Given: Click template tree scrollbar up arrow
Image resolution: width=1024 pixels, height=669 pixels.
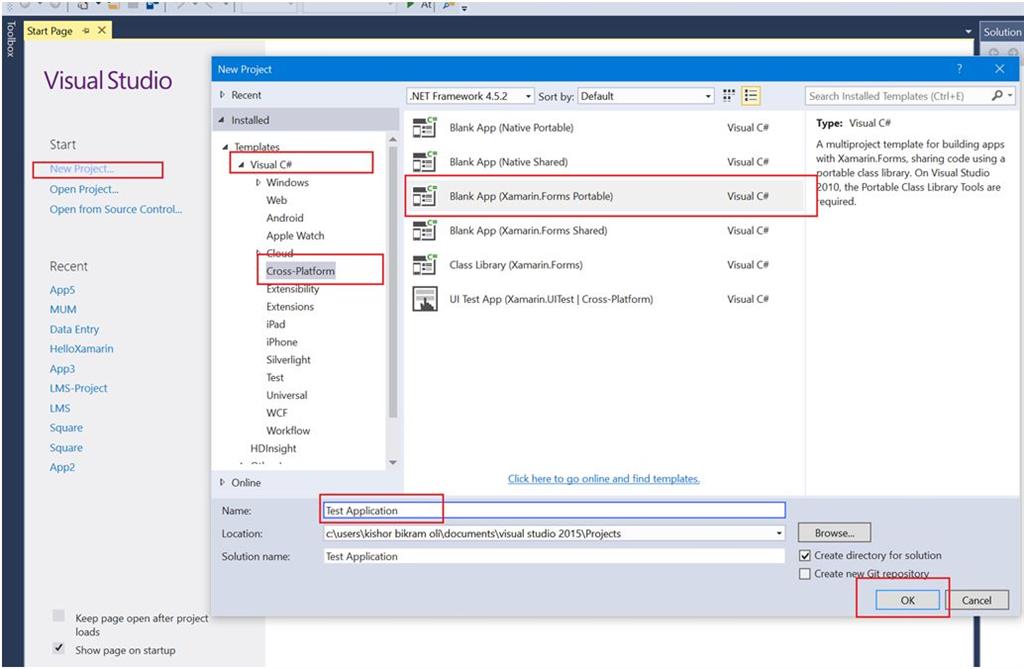Looking at the screenshot, I should (x=392, y=139).
